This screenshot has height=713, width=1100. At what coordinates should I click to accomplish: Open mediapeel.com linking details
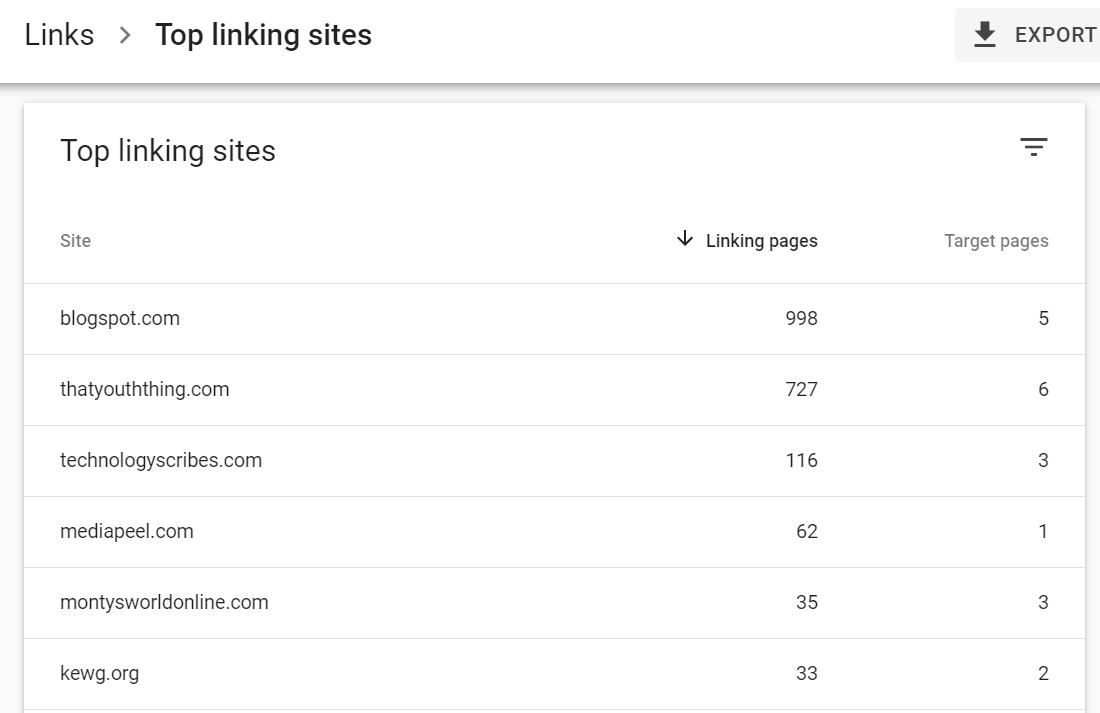(x=554, y=531)
